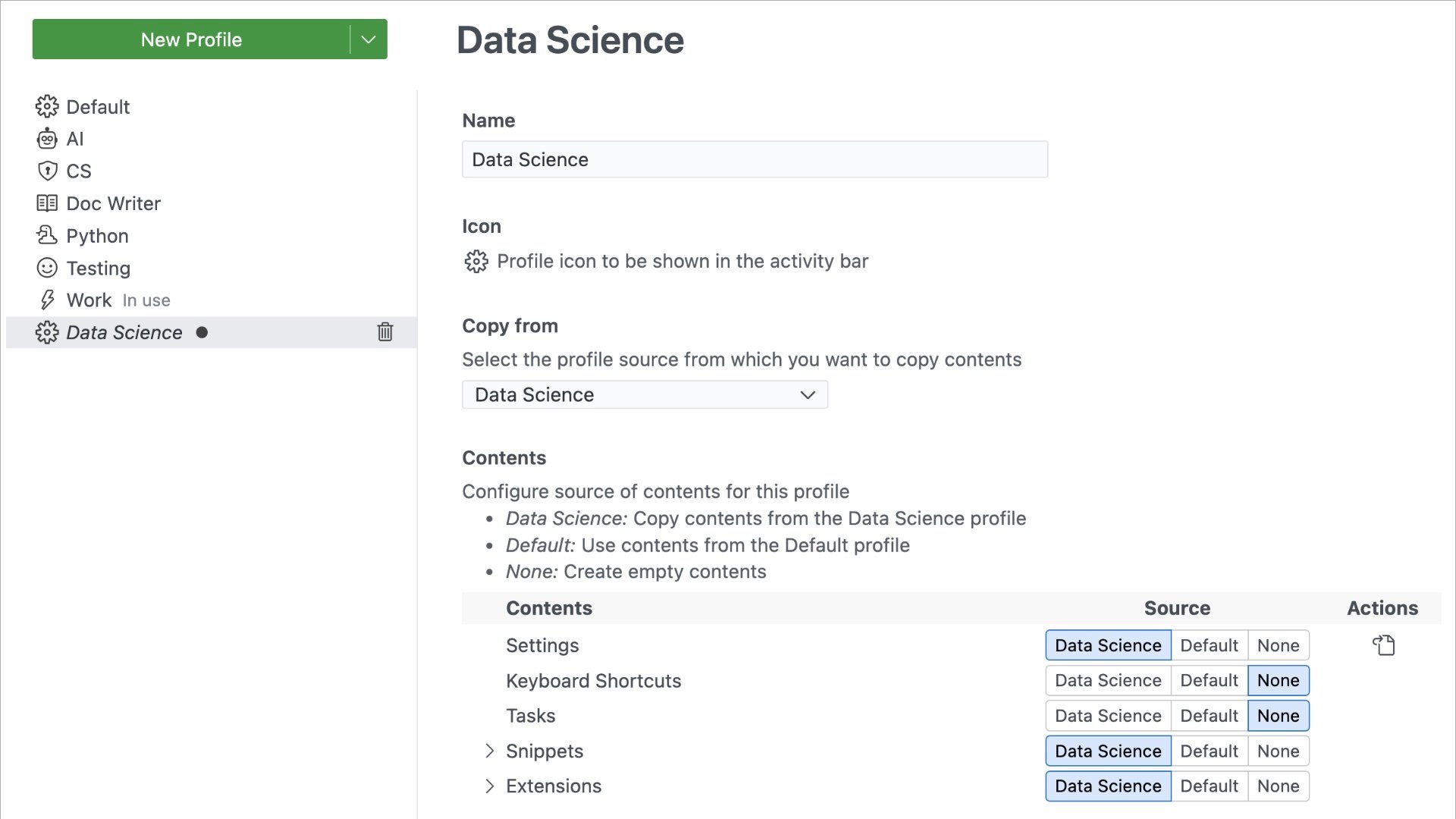The width and height of the screenshot is (1456, 819).
Task: Set Snippets source to Data Science
Action: click(1108, 751)
